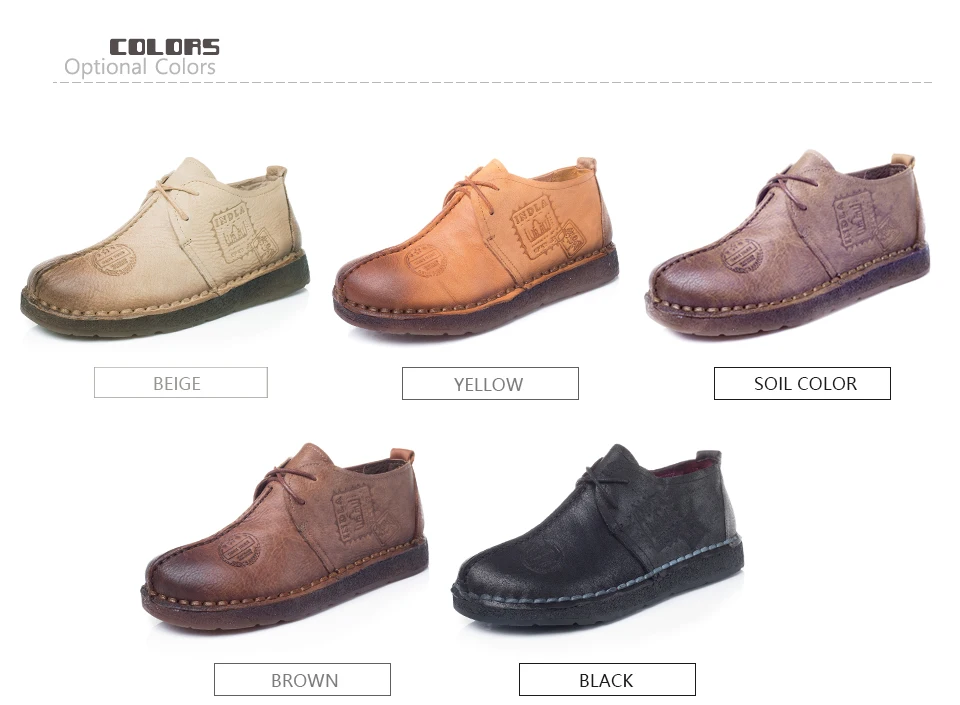
Task: Select the black shoe photo
Action: (598, 536)
